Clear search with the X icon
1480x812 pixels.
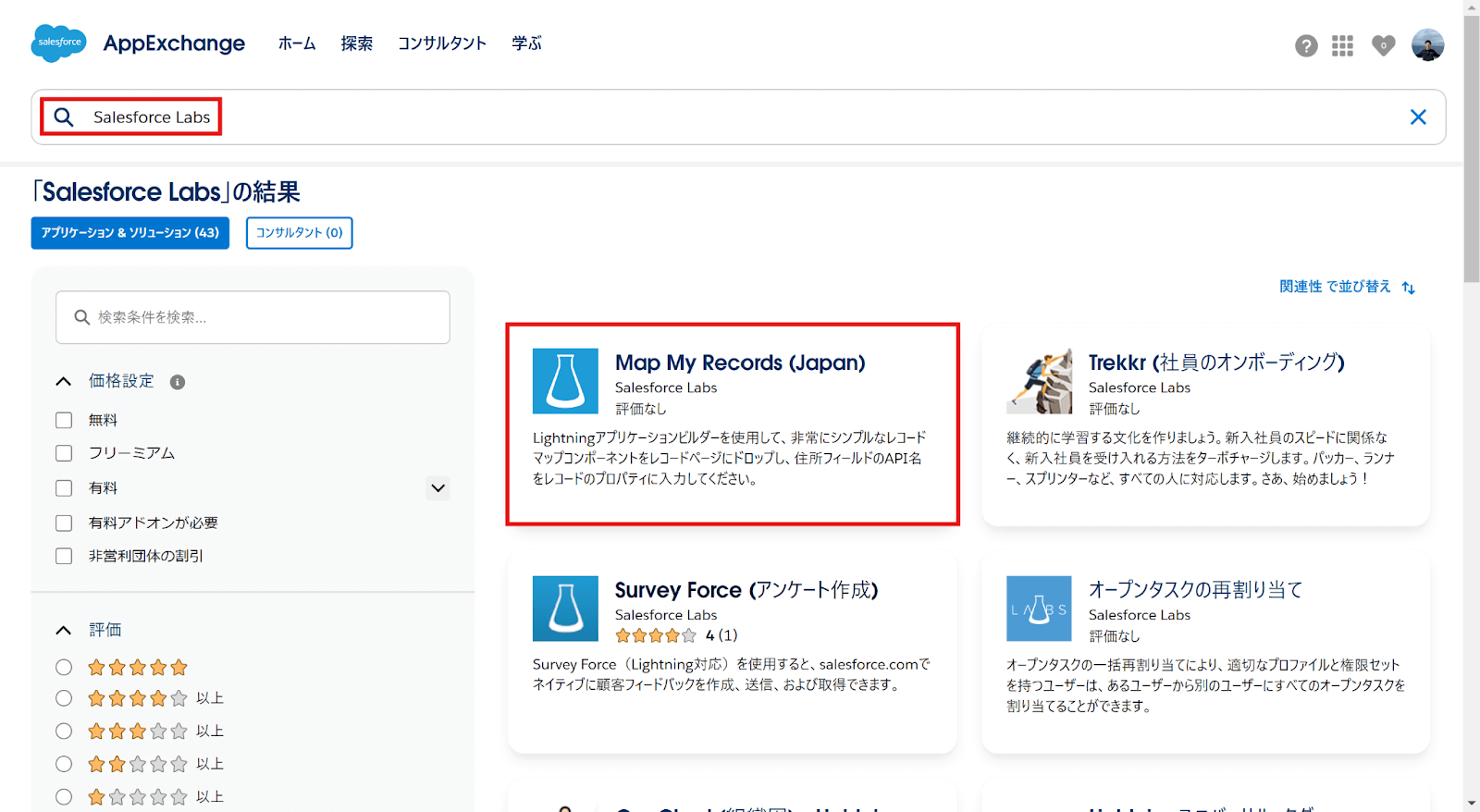pyautogui.click(x=1417, y=117)
